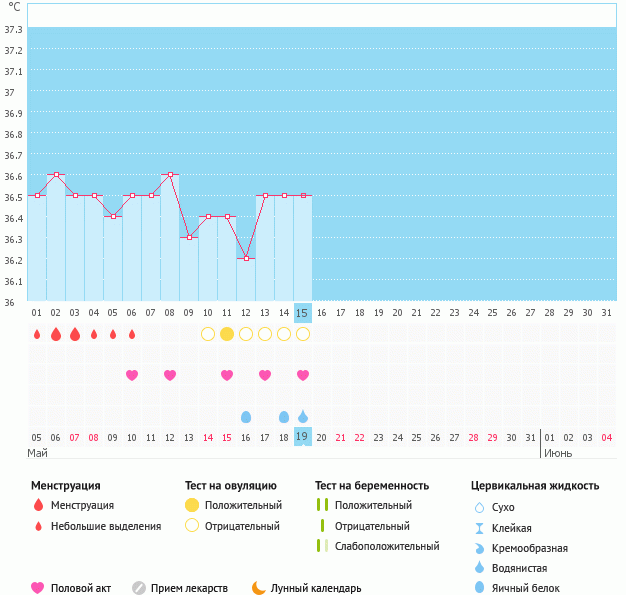Click the 36.2 temperature point on day 12
The height and width of the screenshot is (595, 626).
point(246,258)
